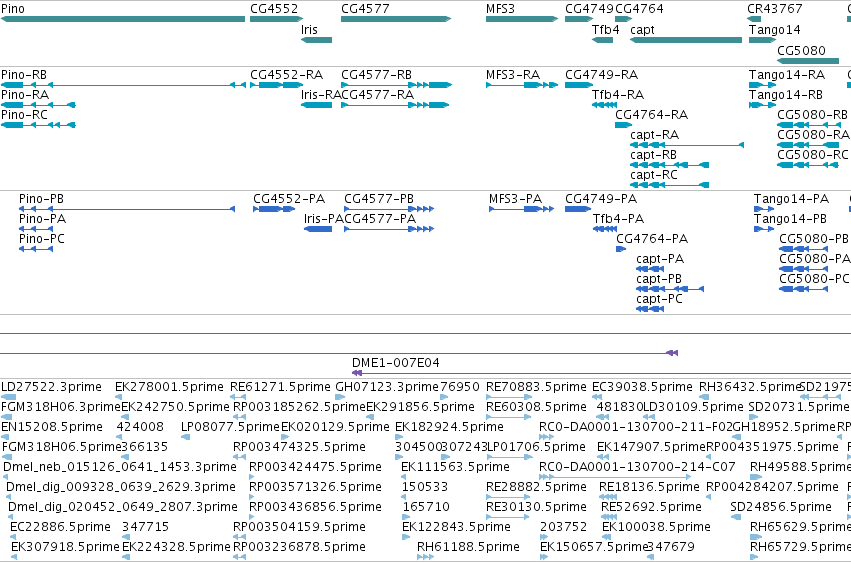Open the CG4749-RA transcript

pos(579,85)
